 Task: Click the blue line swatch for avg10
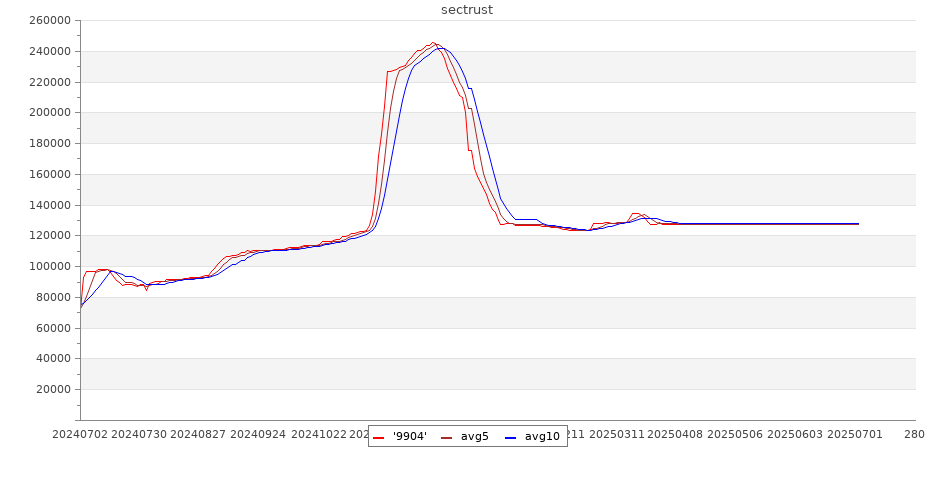click(510, 437)
